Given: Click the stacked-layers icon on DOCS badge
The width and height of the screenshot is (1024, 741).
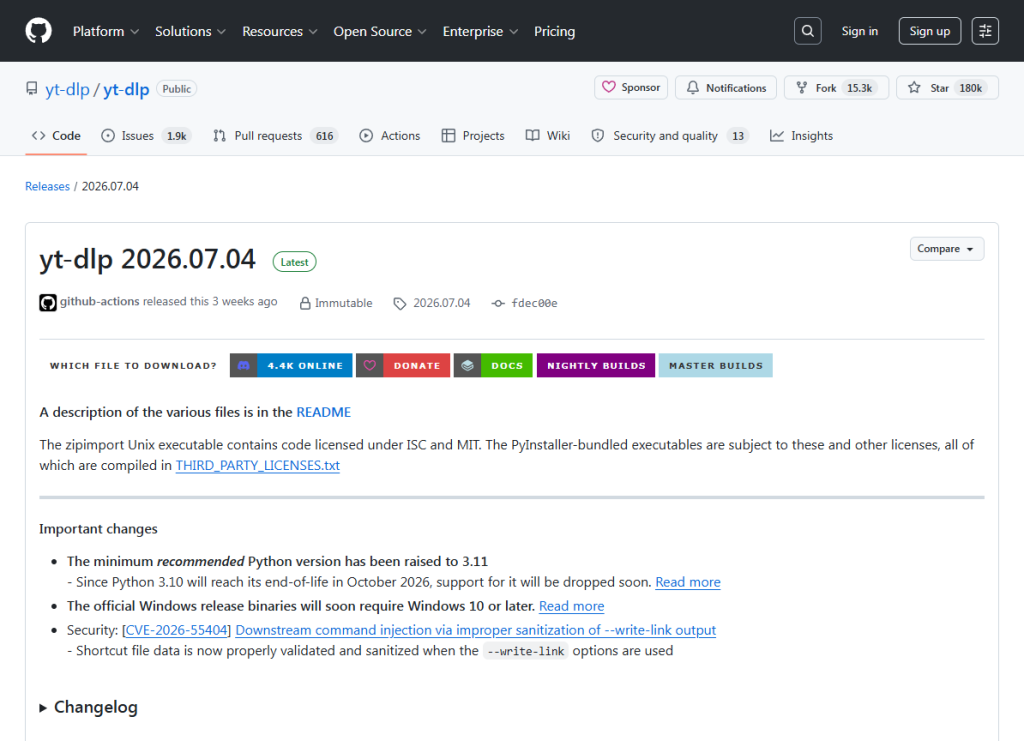Looking at the screenshot, I should 468,366.
